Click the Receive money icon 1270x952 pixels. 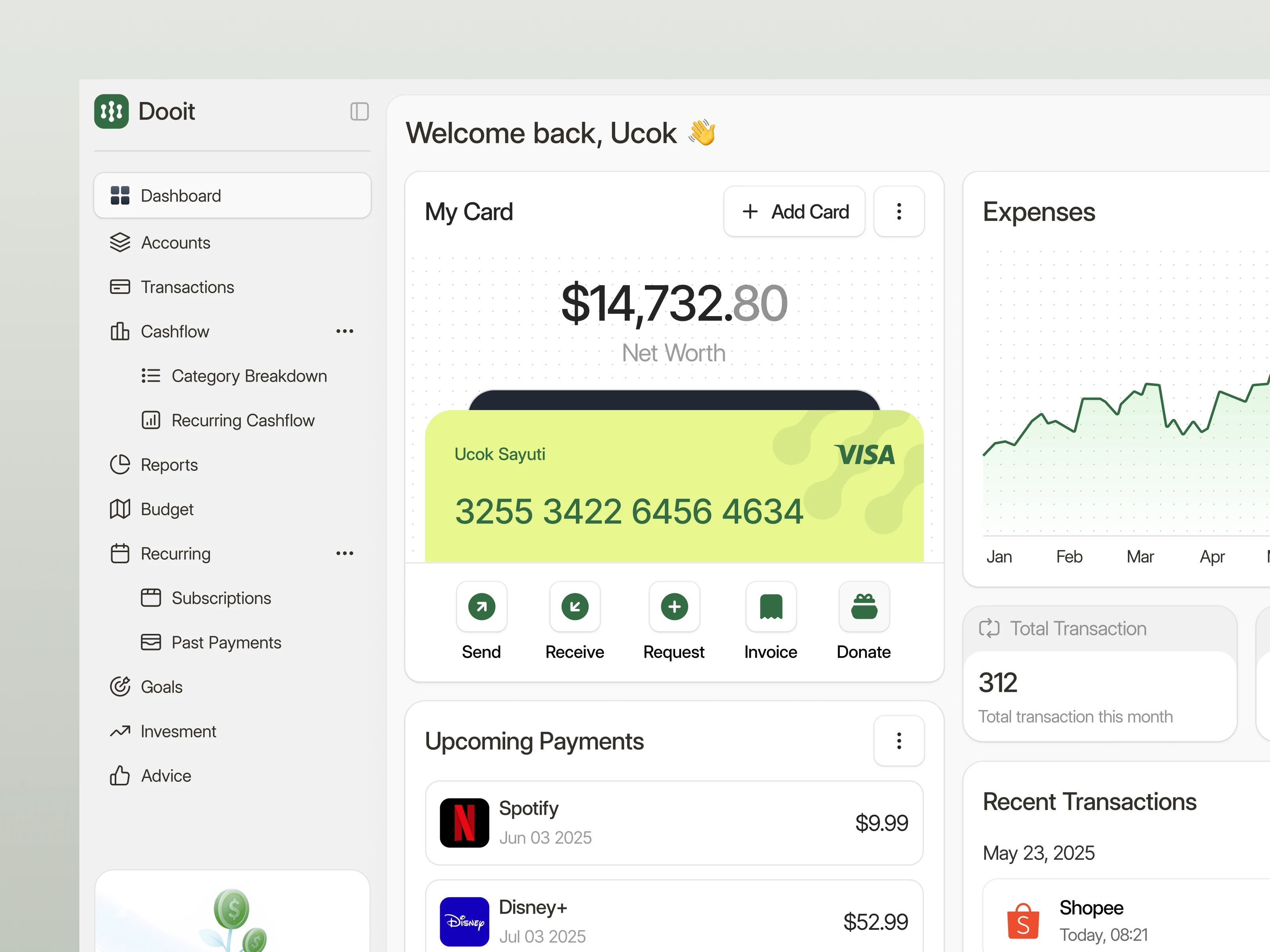point(575,607)
